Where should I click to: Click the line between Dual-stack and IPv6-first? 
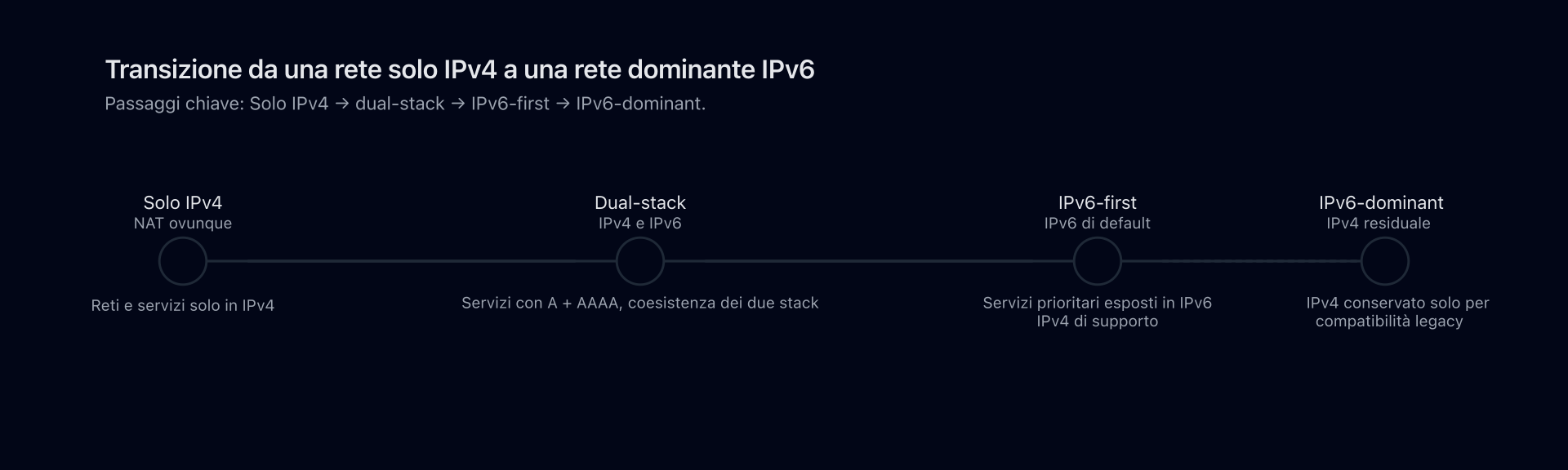869,262
